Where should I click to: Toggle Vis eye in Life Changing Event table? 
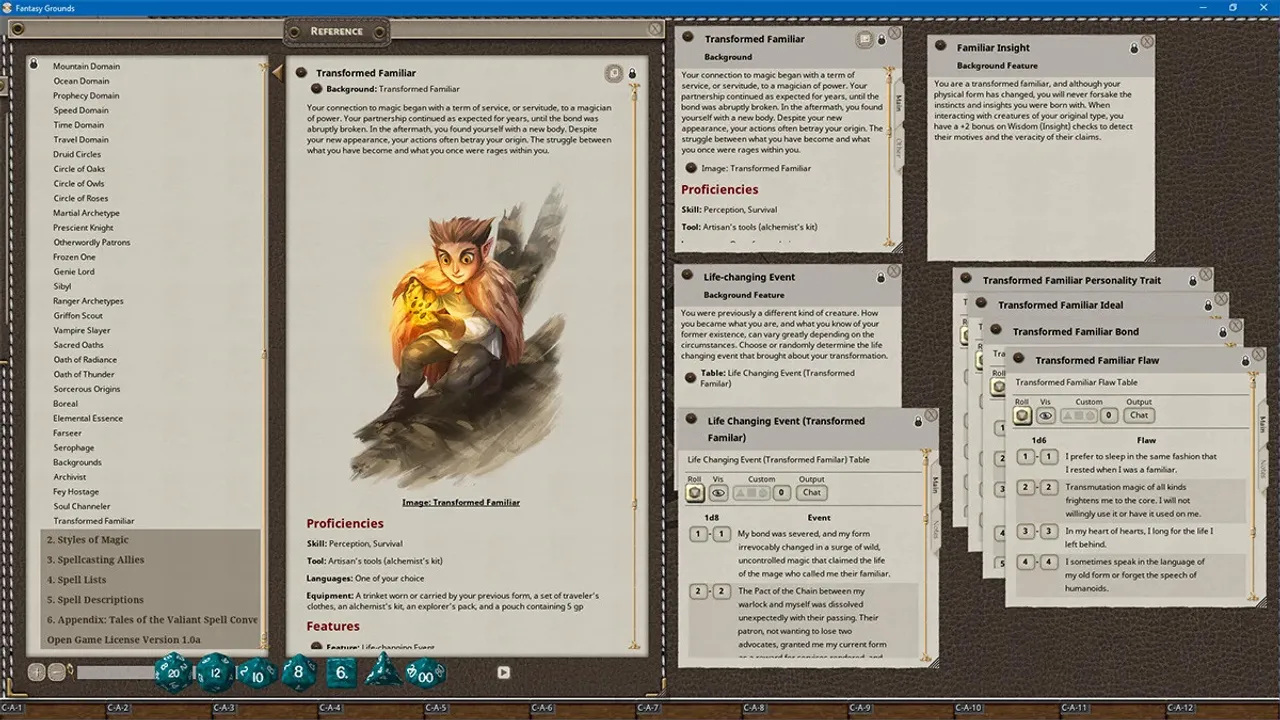click(x=718, y=492)
